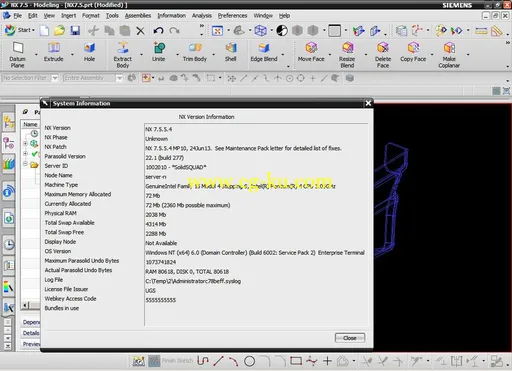Click the 'NX 7.5.5.4' version value
The width and height of the screenshot is (512, 371).
coord(159,129)
